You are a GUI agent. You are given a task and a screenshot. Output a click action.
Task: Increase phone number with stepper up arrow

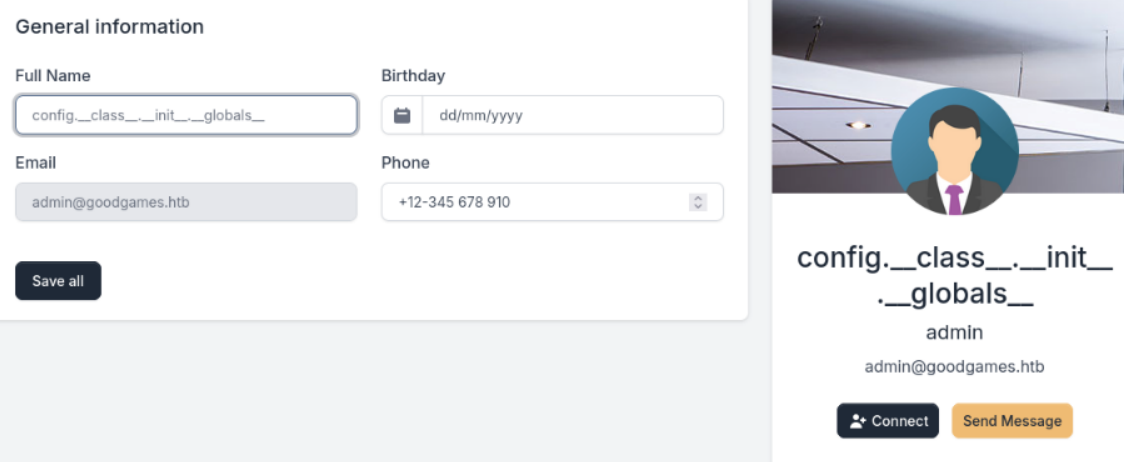[x=698, y=198]
